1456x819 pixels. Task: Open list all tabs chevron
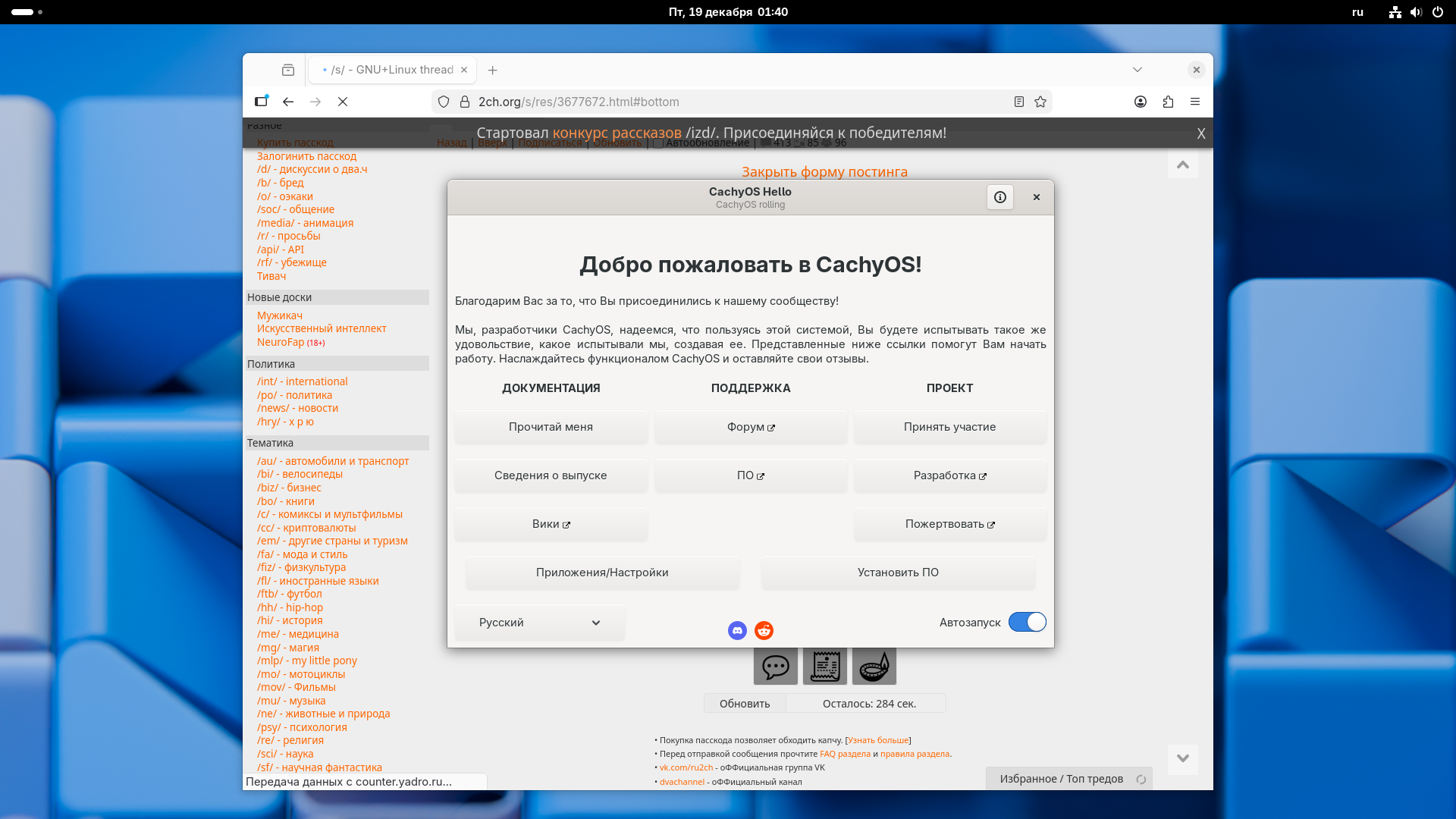pos(1137,70)
